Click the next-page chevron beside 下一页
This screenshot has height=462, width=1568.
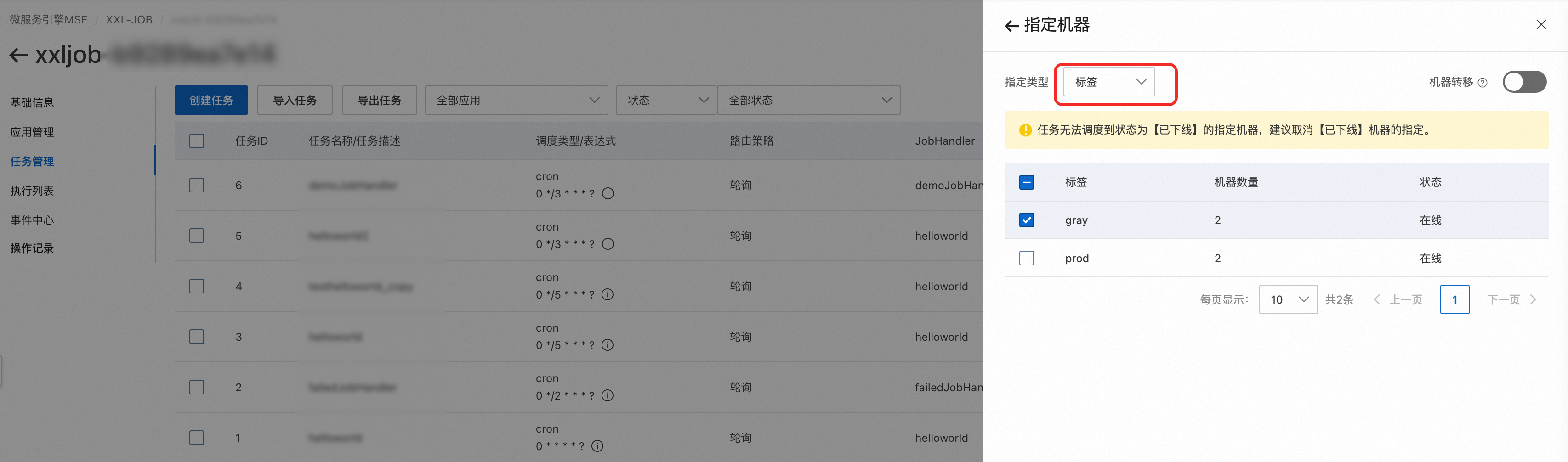click(1533, 299)
